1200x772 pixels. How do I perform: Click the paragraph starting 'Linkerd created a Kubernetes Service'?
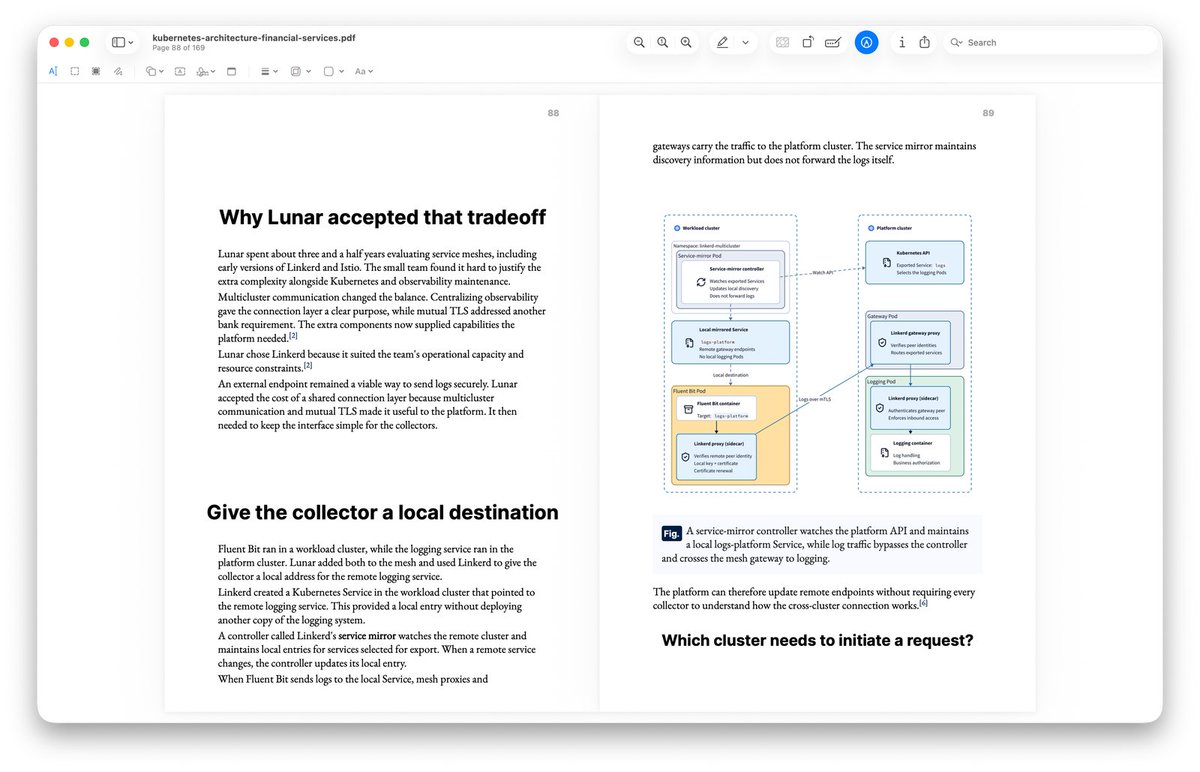376,606
